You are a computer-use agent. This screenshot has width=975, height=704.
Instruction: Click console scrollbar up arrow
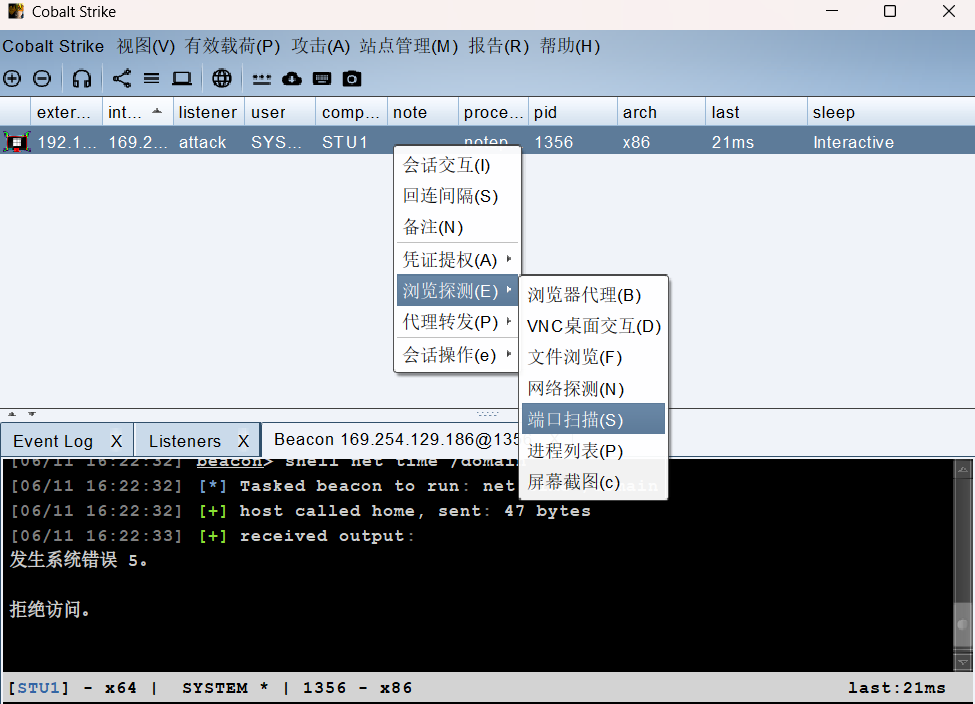tap(963, 470)
